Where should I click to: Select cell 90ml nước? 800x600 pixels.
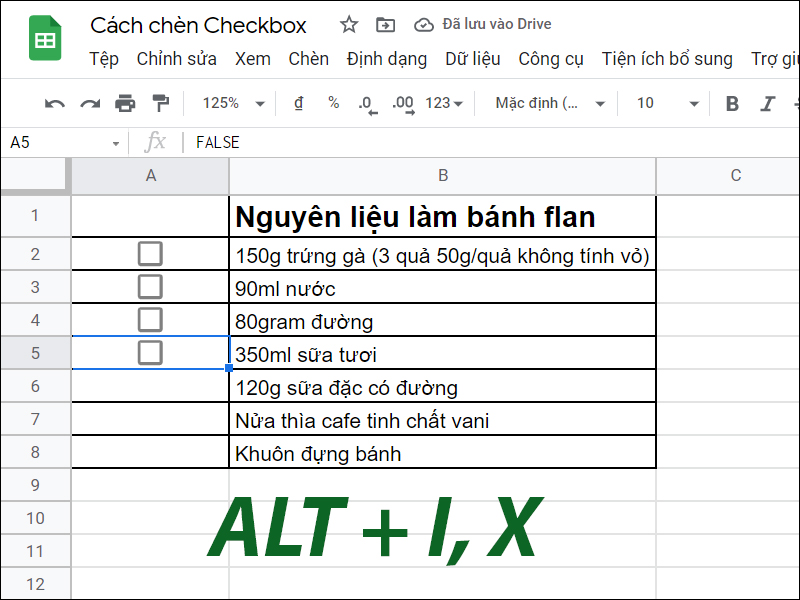(x=443, y=287)
